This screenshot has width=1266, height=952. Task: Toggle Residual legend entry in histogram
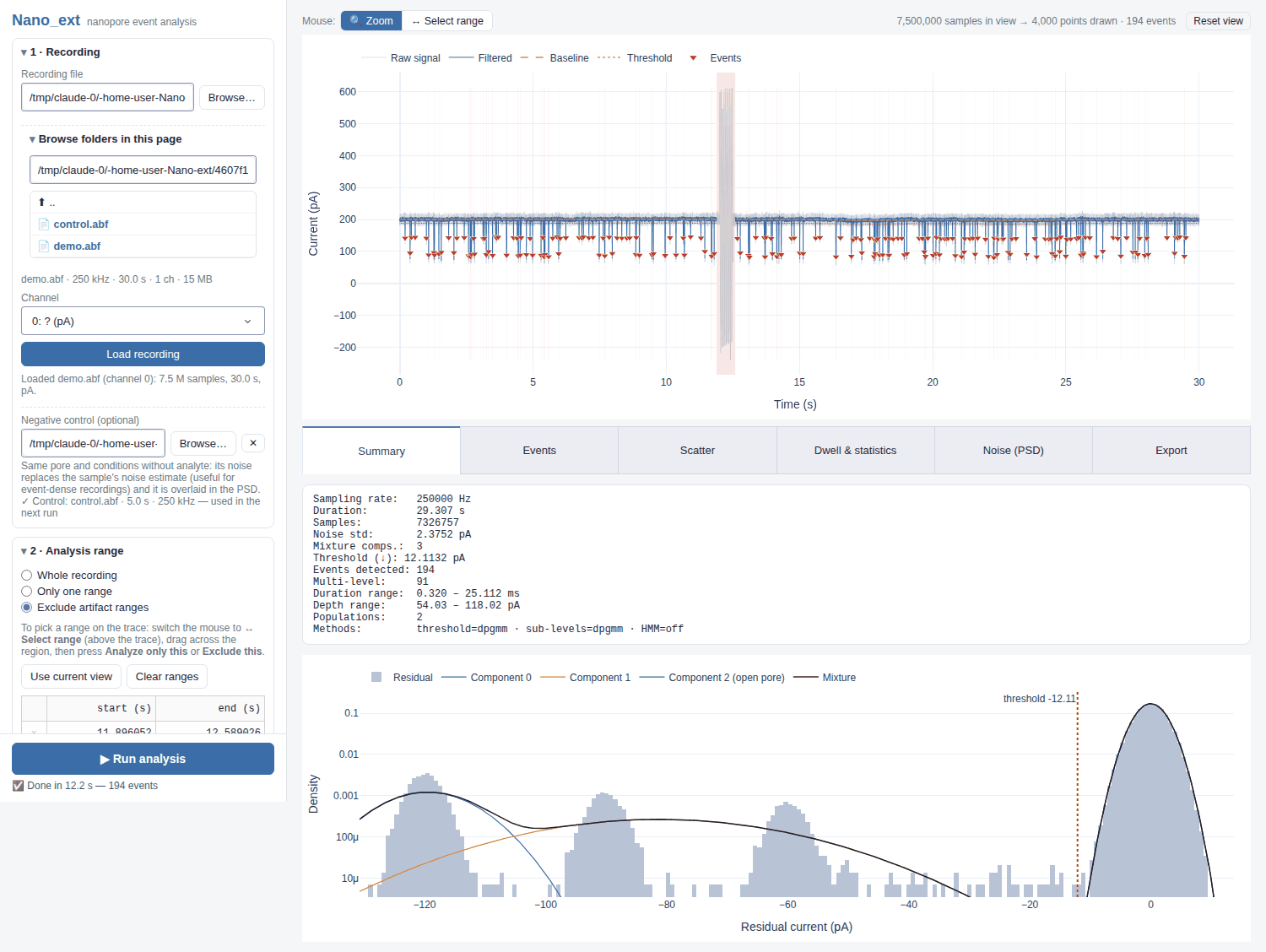click(x=402, y=678)
